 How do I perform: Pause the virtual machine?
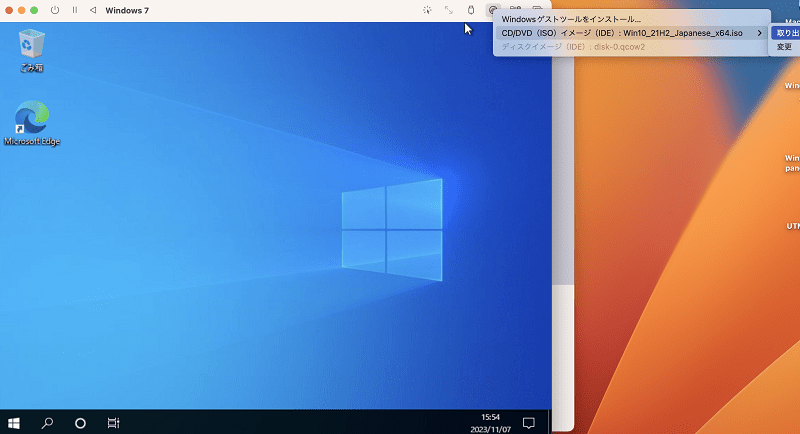click(74, 10)
